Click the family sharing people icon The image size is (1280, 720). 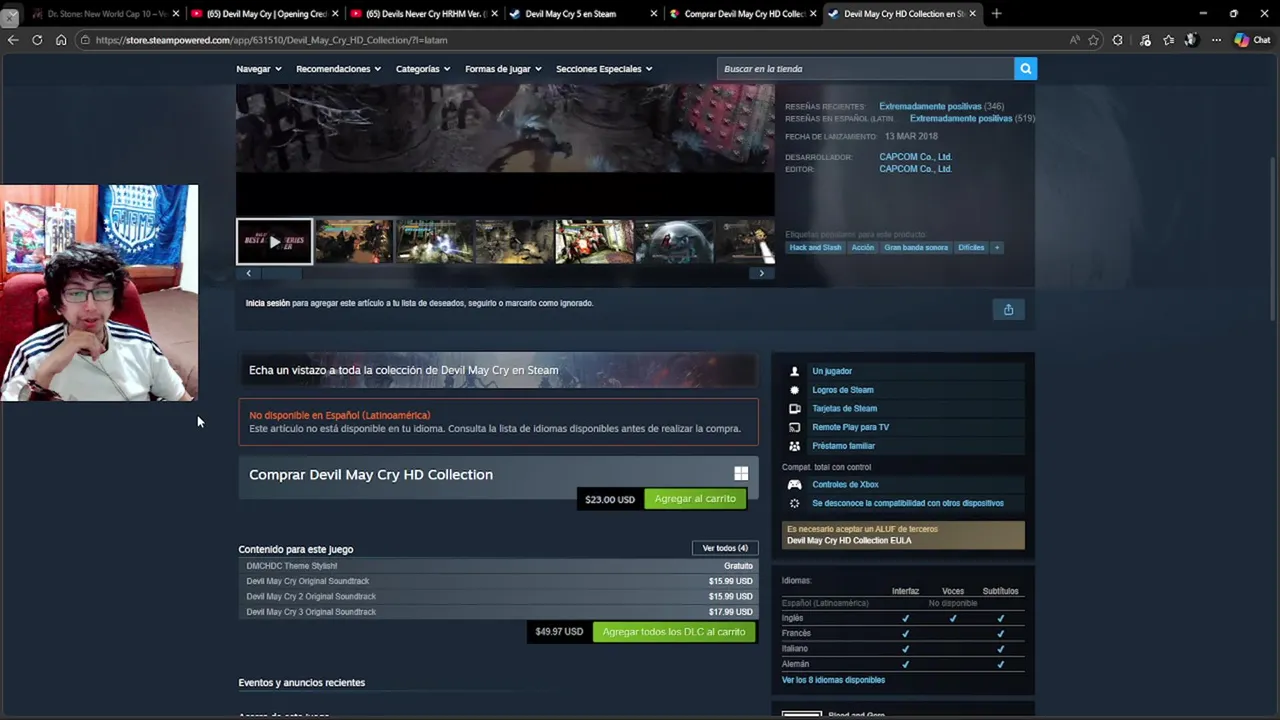[795, 446]
